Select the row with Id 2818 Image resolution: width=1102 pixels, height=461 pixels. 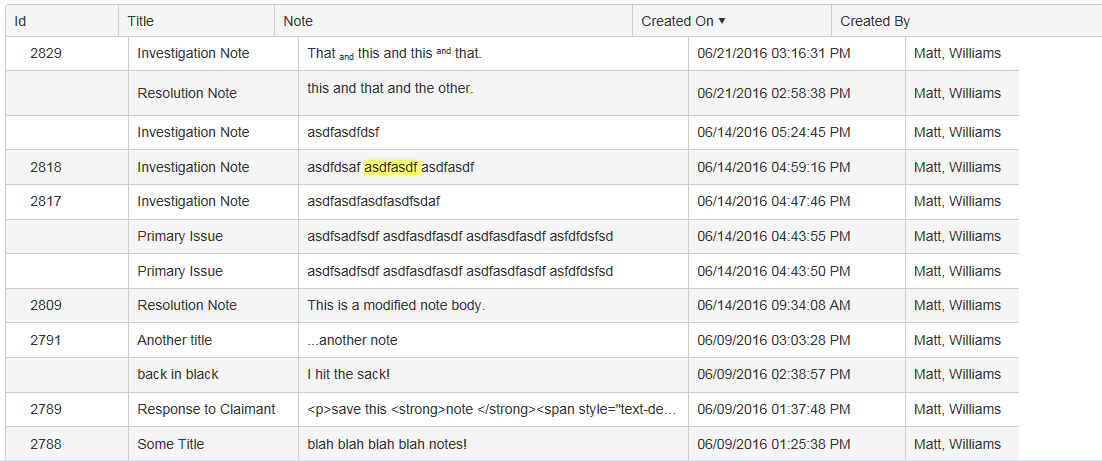click(x=46, y=167)
